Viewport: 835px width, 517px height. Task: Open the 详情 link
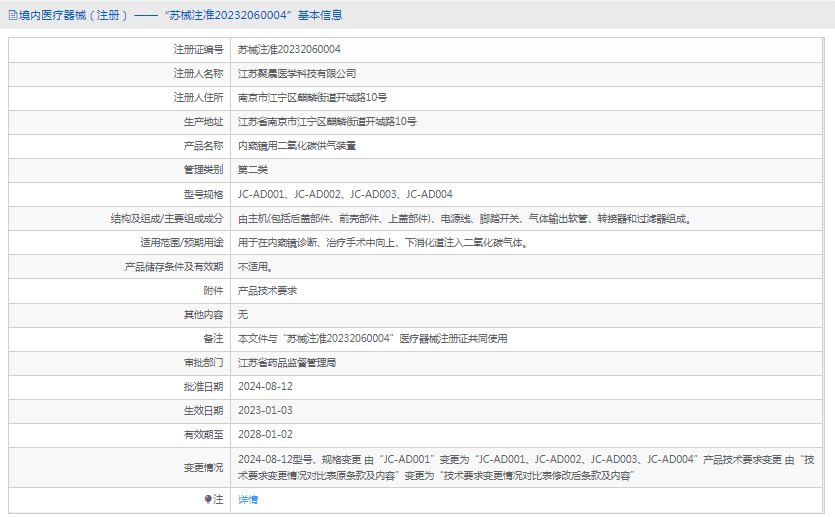coord(248,499)
